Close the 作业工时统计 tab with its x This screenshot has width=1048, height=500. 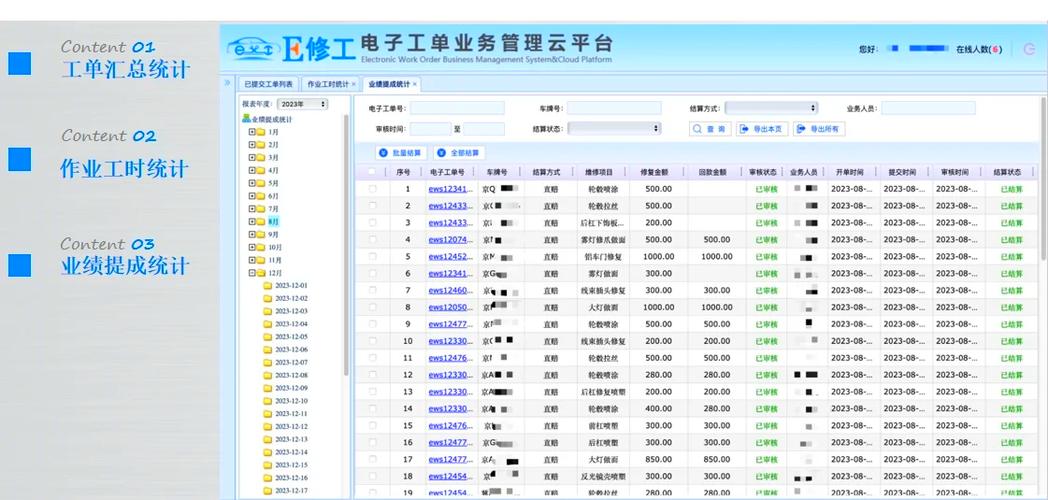[354, 84]
